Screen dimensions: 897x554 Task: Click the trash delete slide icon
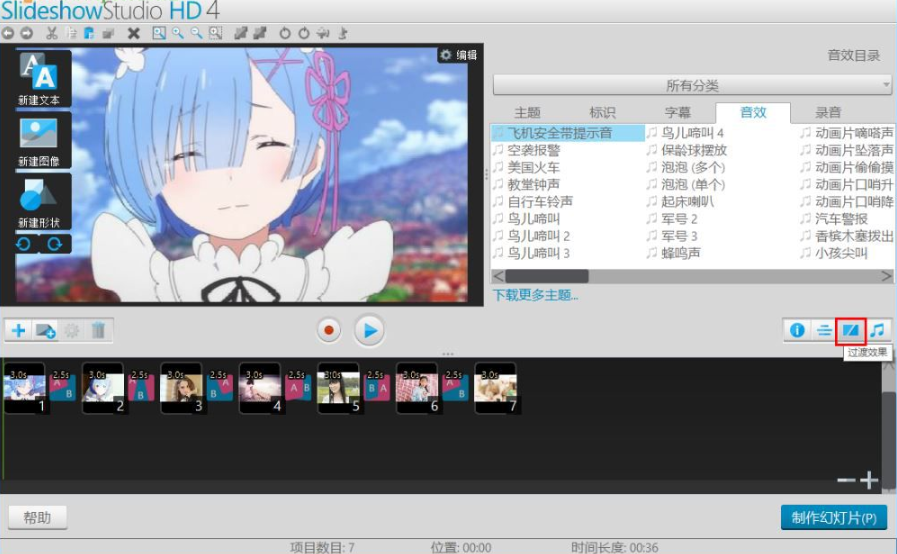[98, 330]
